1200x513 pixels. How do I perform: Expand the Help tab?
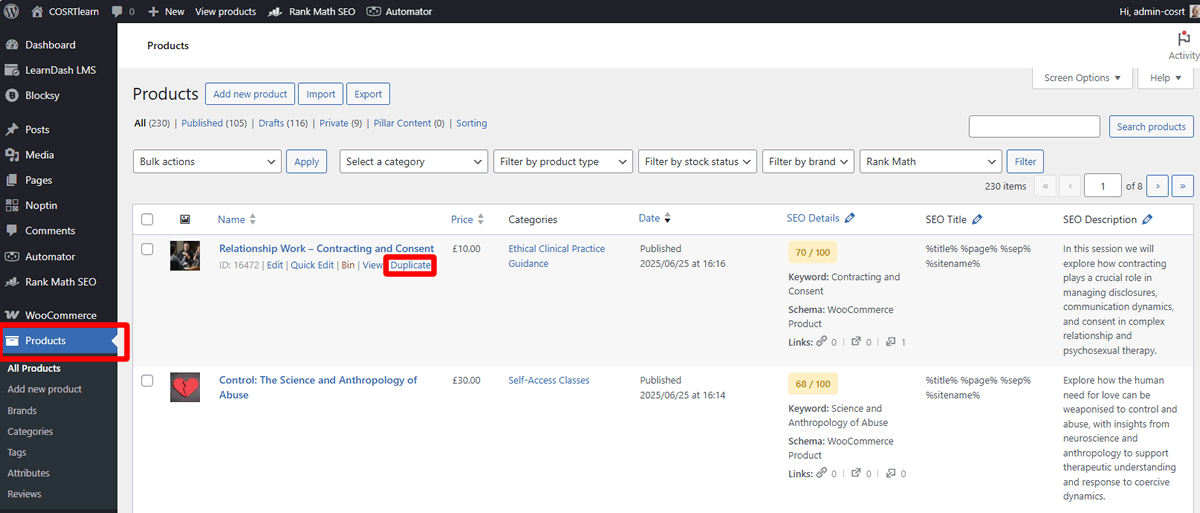1166,78
